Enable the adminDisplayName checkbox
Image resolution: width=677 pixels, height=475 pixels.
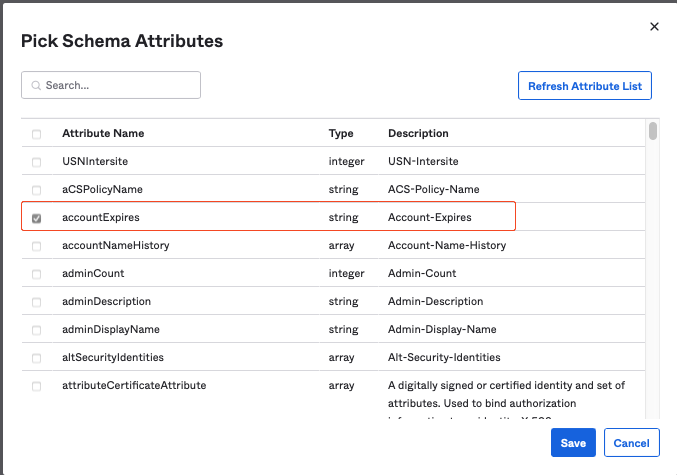click(37, 330)
